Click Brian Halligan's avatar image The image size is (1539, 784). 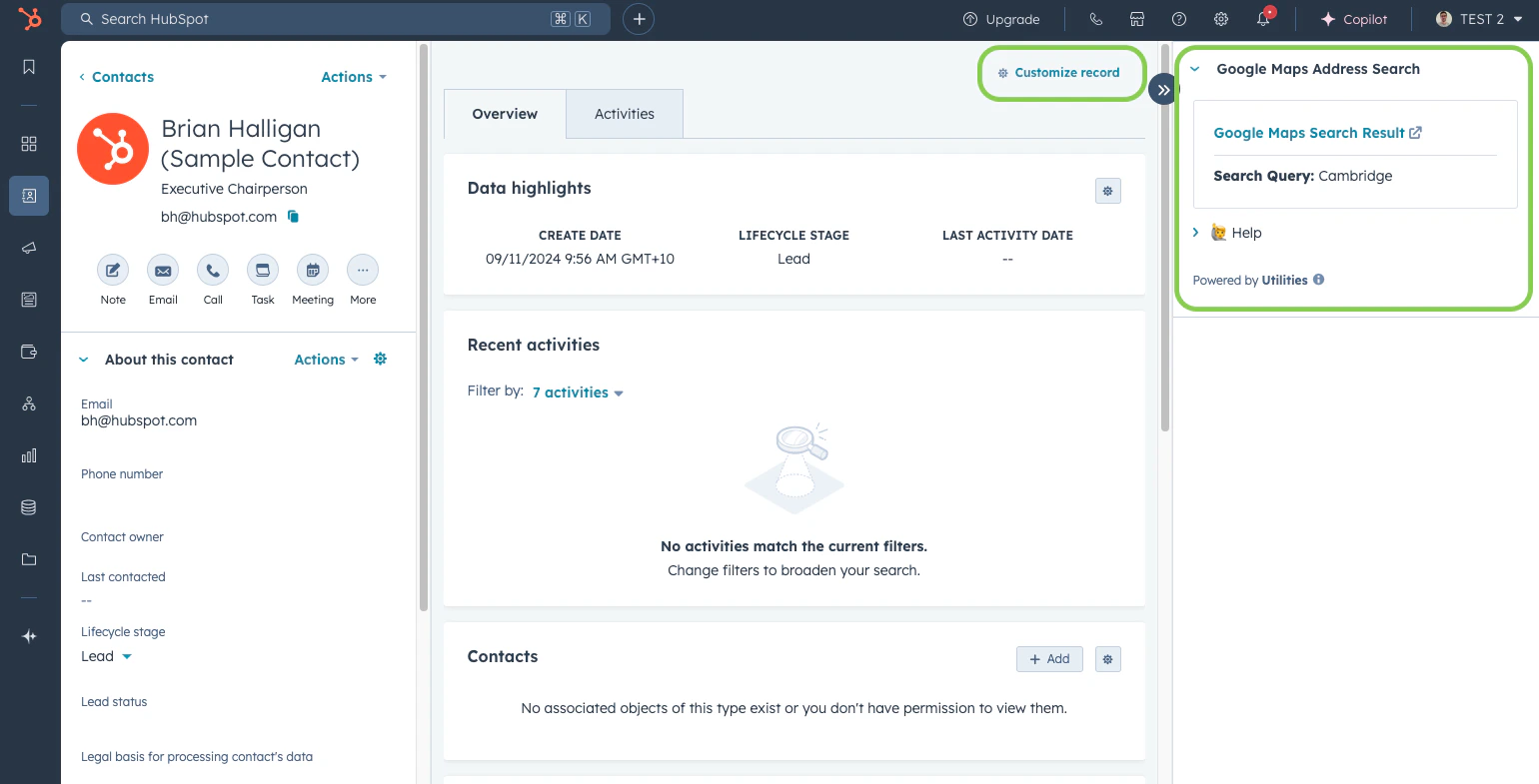pyautogui.click(x=113, y=150)
